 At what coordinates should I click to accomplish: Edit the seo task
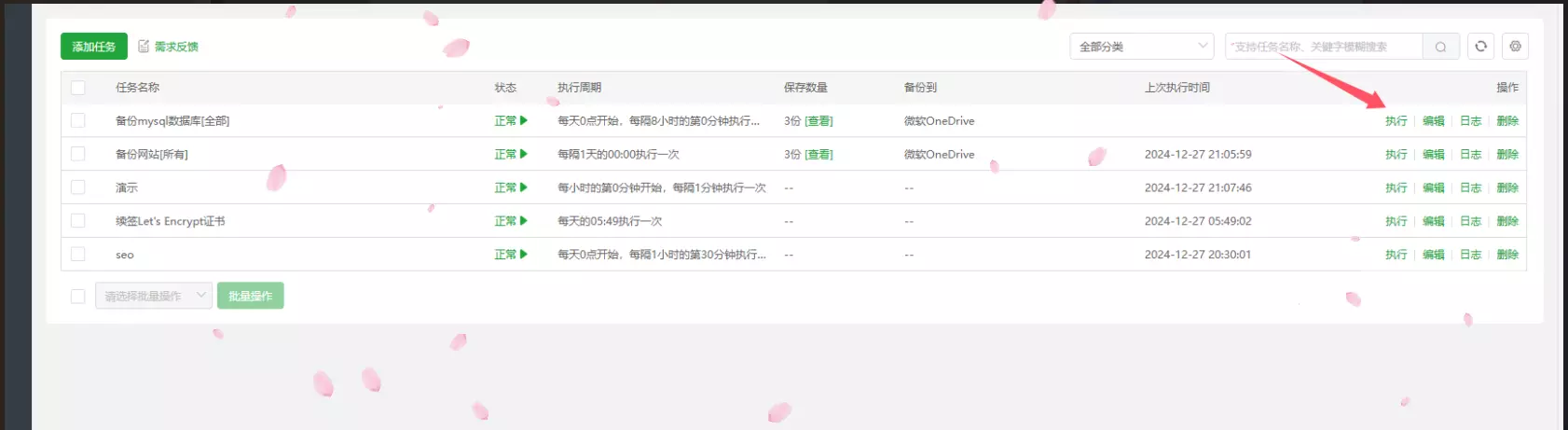tap(1433, 255)
